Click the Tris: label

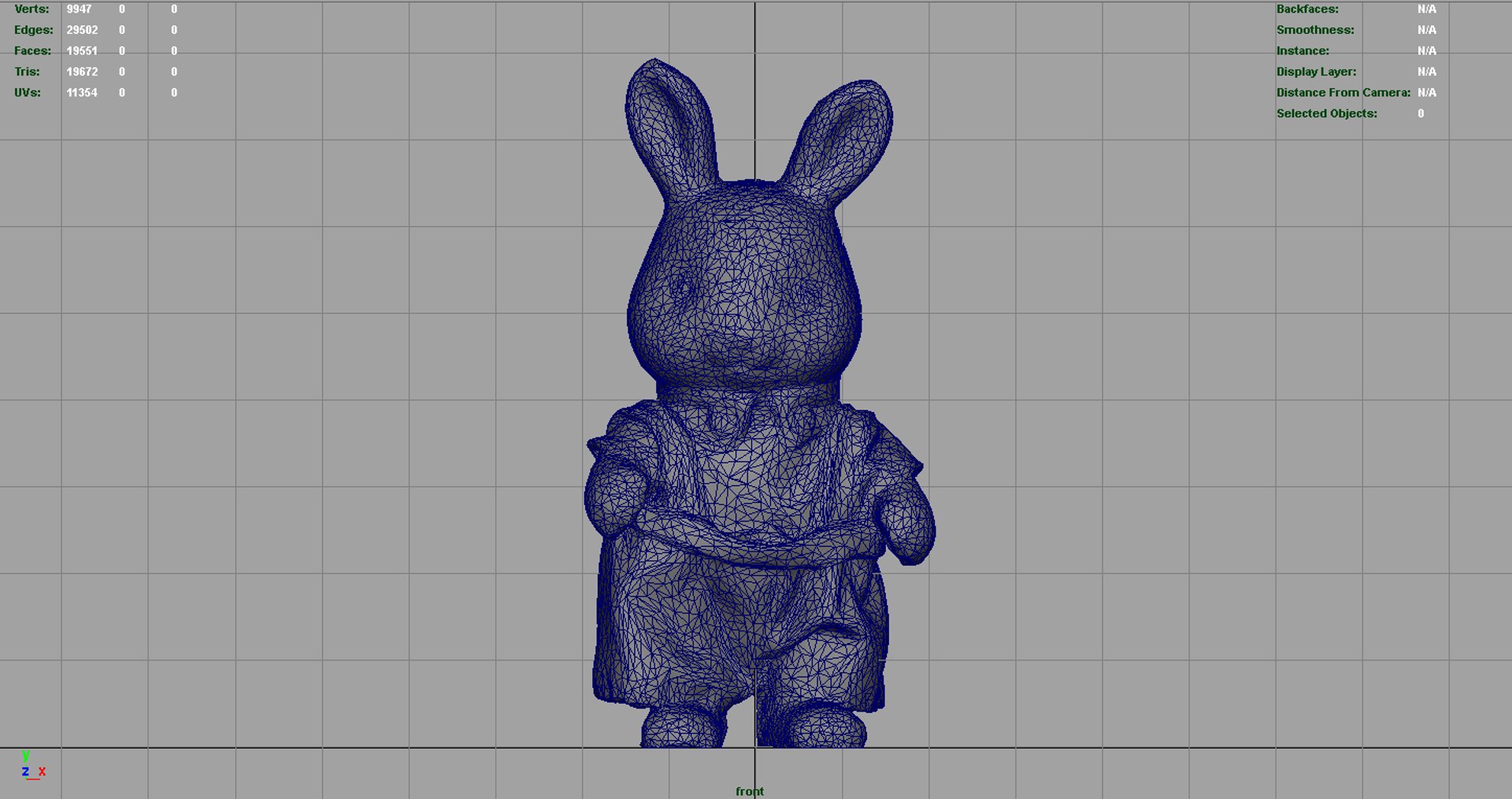point(27,72)
